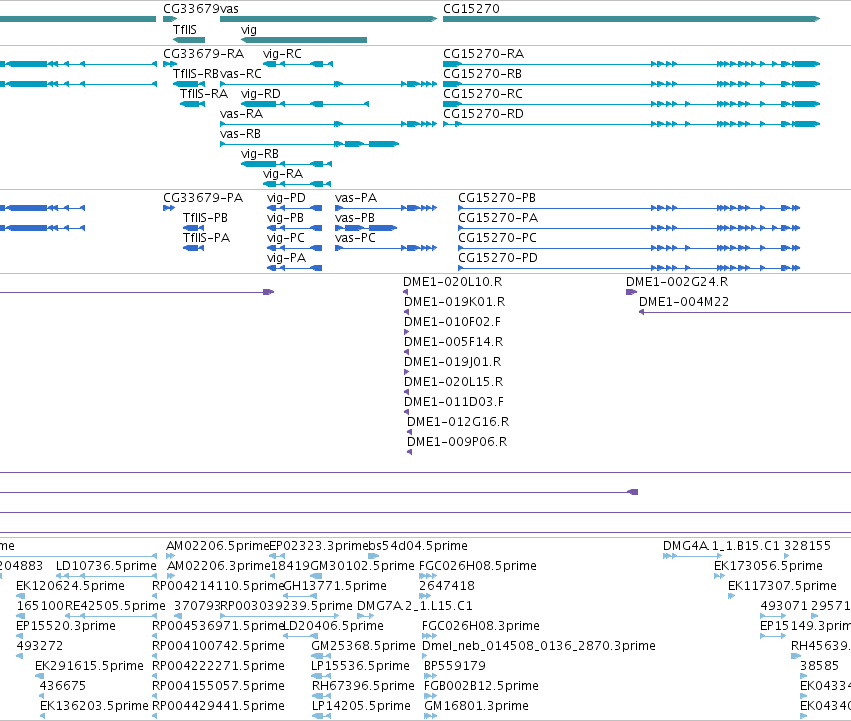This screenshot has height=721, width=851.
Task: Select the CG15270-RD transcript label
Action: (x=484, y=114)
